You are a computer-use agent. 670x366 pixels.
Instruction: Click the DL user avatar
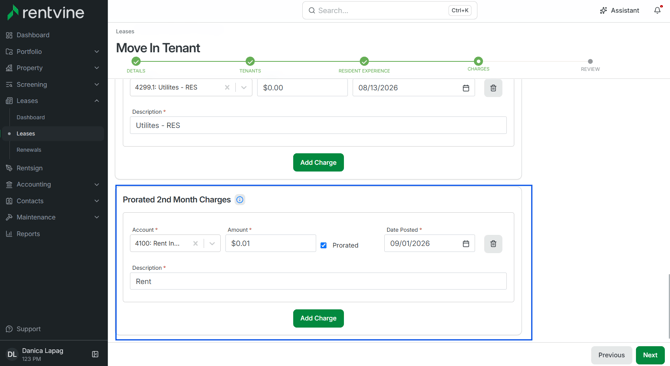click(12, 354)
